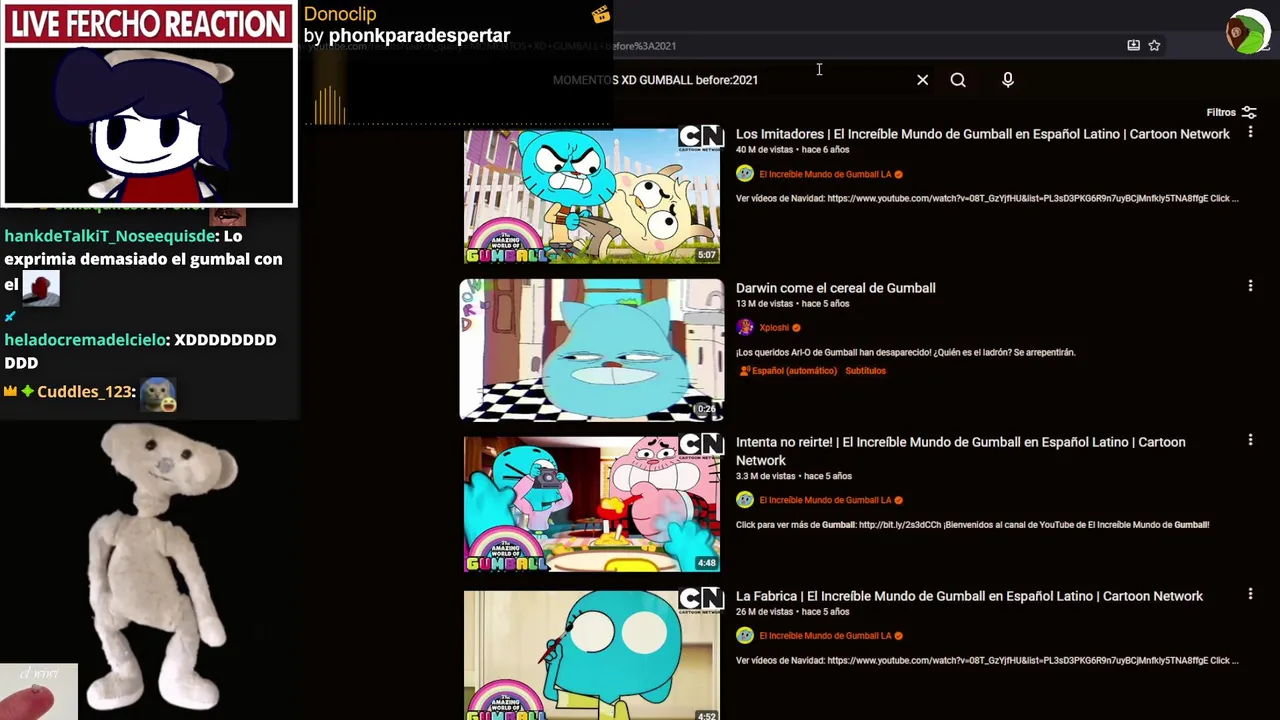
Task: Open options menu for Intenta no reirte video
Action: pyautogui.click(x=1250, y=440)
